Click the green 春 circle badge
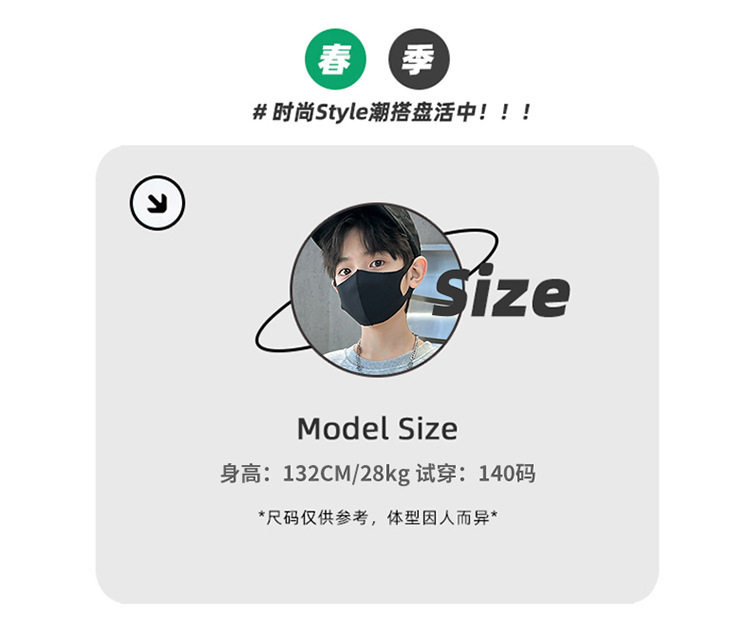This screenshot has height=635, width=750. (x=335, y=59)
